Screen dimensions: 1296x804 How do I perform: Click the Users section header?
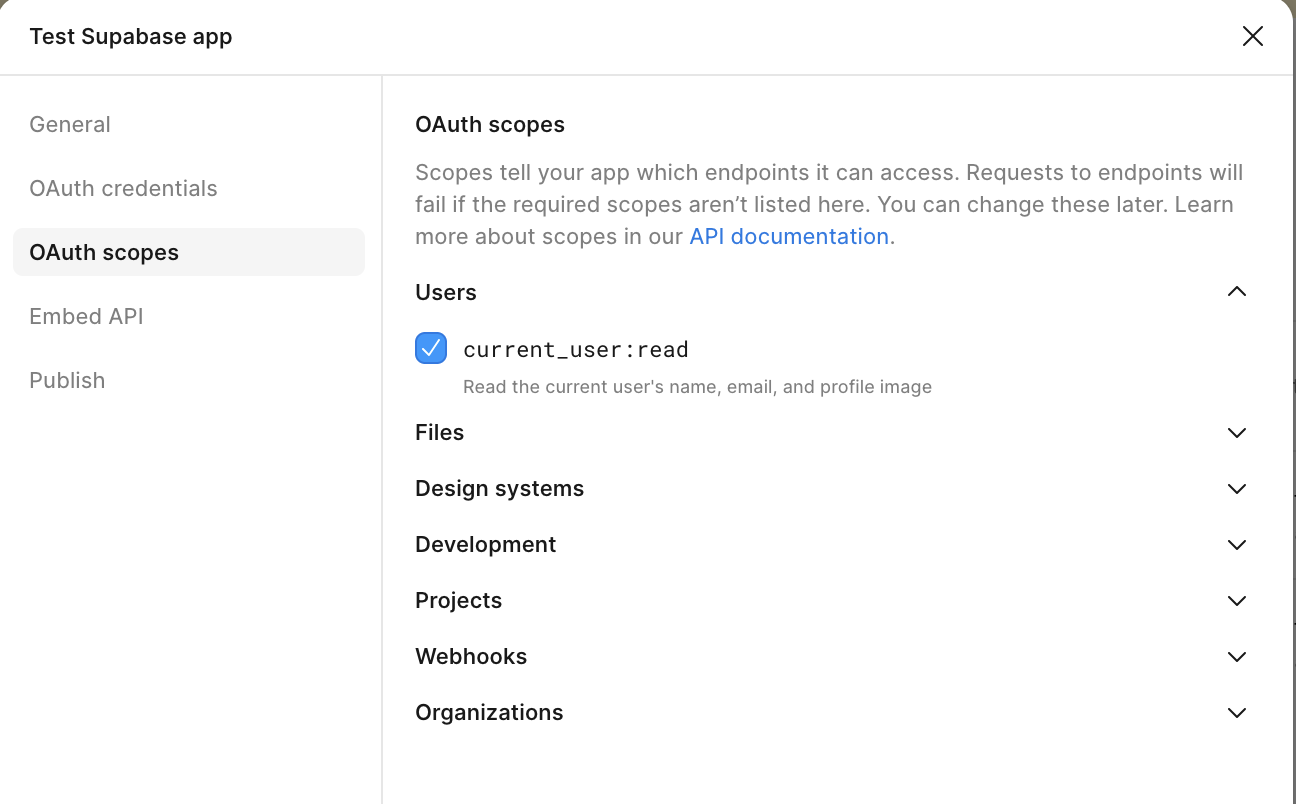(445, 292)
